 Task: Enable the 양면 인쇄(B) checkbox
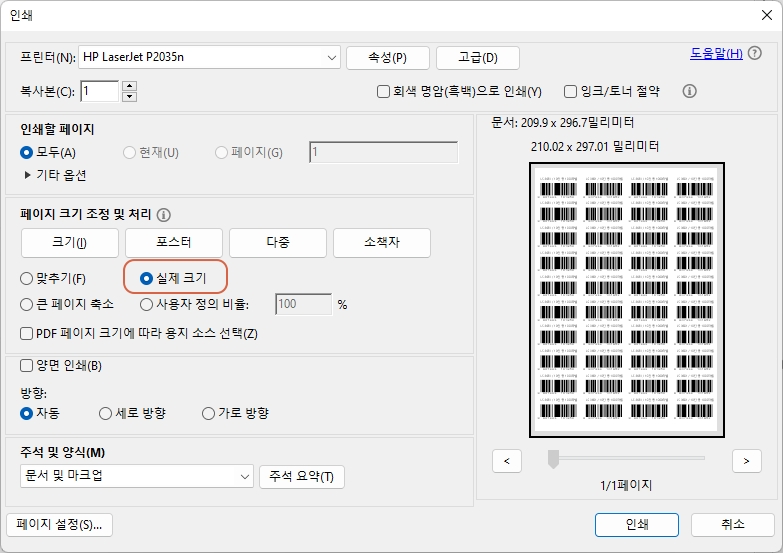(x=26, y=366)
